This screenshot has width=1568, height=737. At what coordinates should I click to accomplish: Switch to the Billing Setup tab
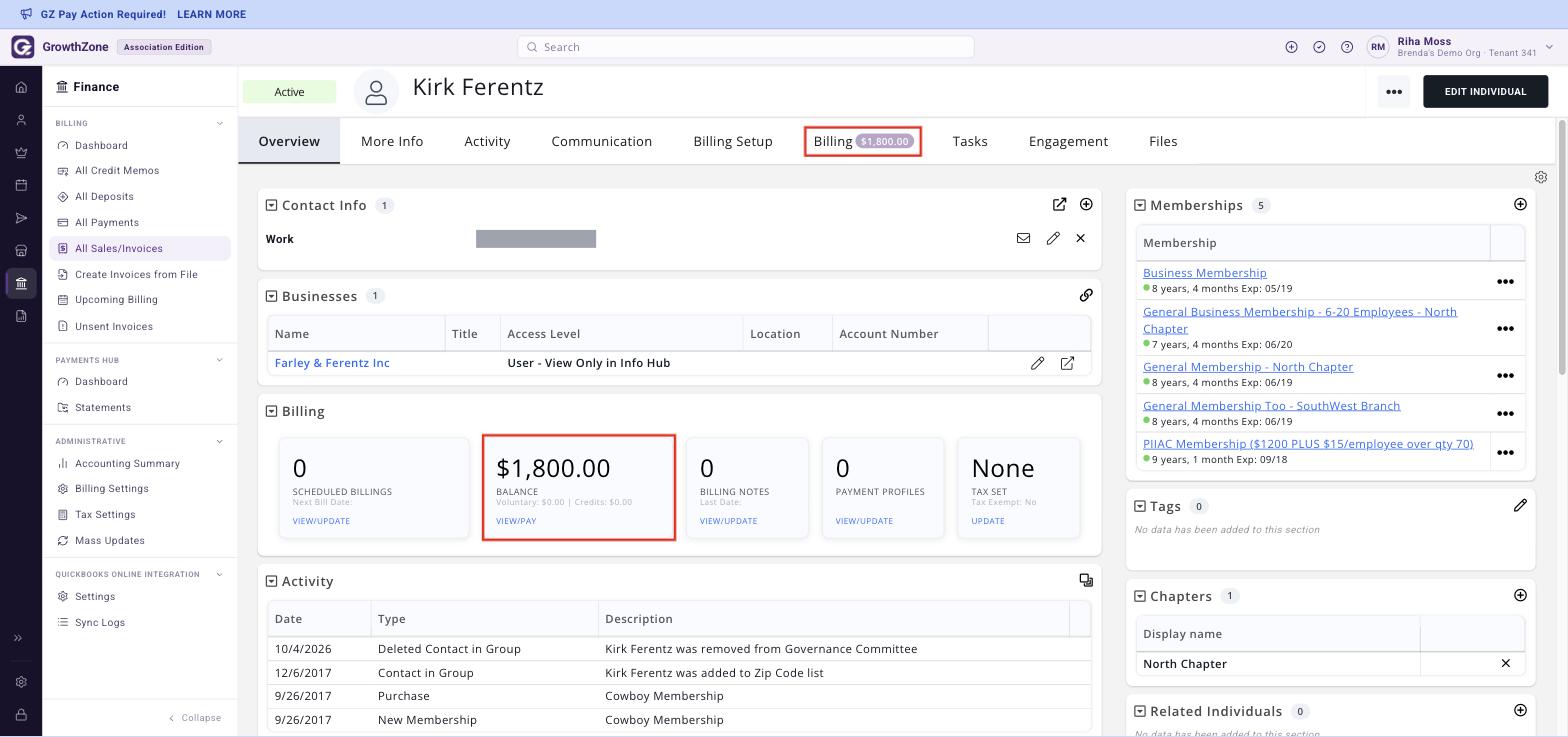point(733,141)
